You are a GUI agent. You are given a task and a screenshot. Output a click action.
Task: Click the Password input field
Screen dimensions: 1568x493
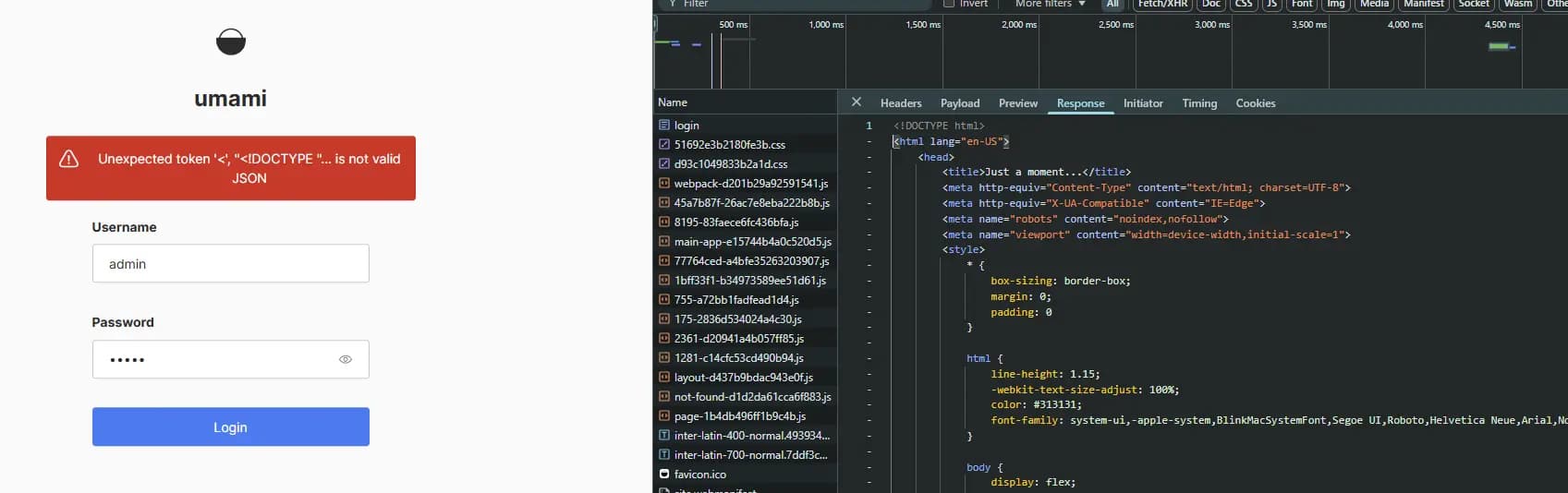[231, 359]
